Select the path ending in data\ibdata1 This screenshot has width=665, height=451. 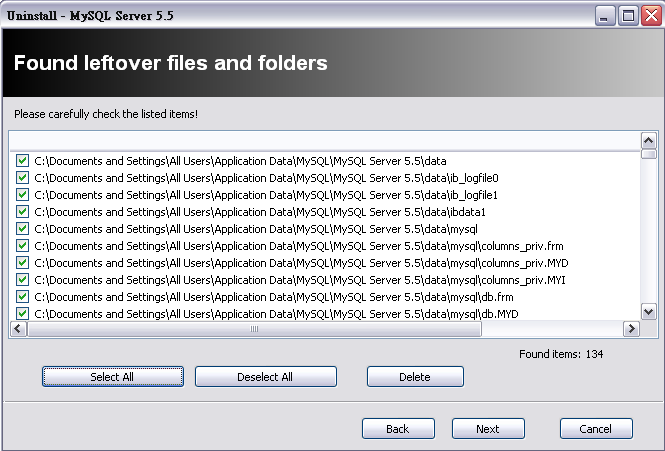260,212
